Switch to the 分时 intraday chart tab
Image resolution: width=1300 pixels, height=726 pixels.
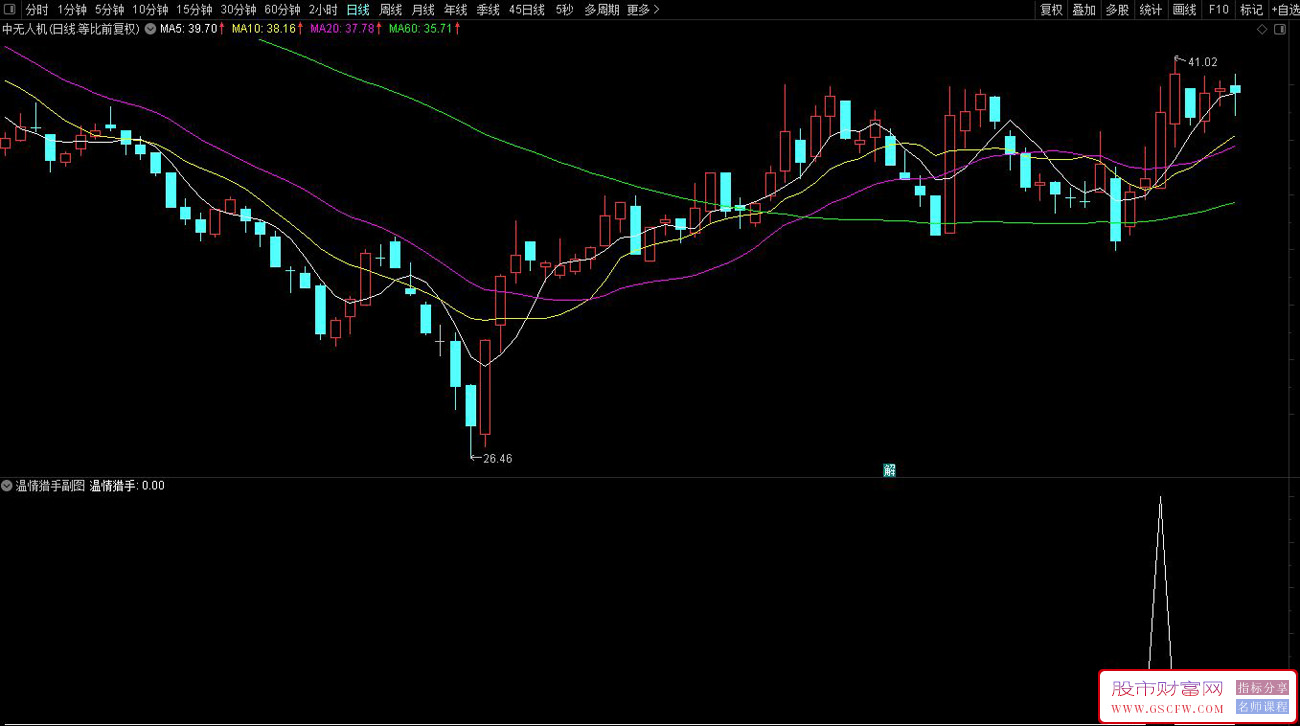[37, 9]
